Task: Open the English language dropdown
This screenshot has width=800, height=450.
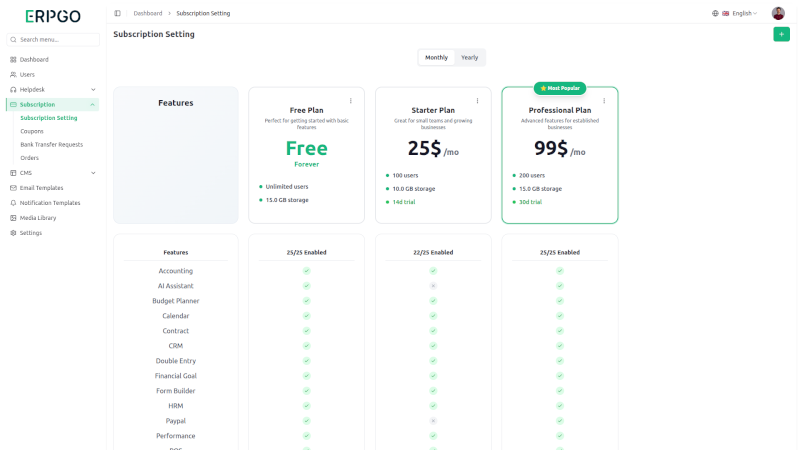Action: pos(735,13)
